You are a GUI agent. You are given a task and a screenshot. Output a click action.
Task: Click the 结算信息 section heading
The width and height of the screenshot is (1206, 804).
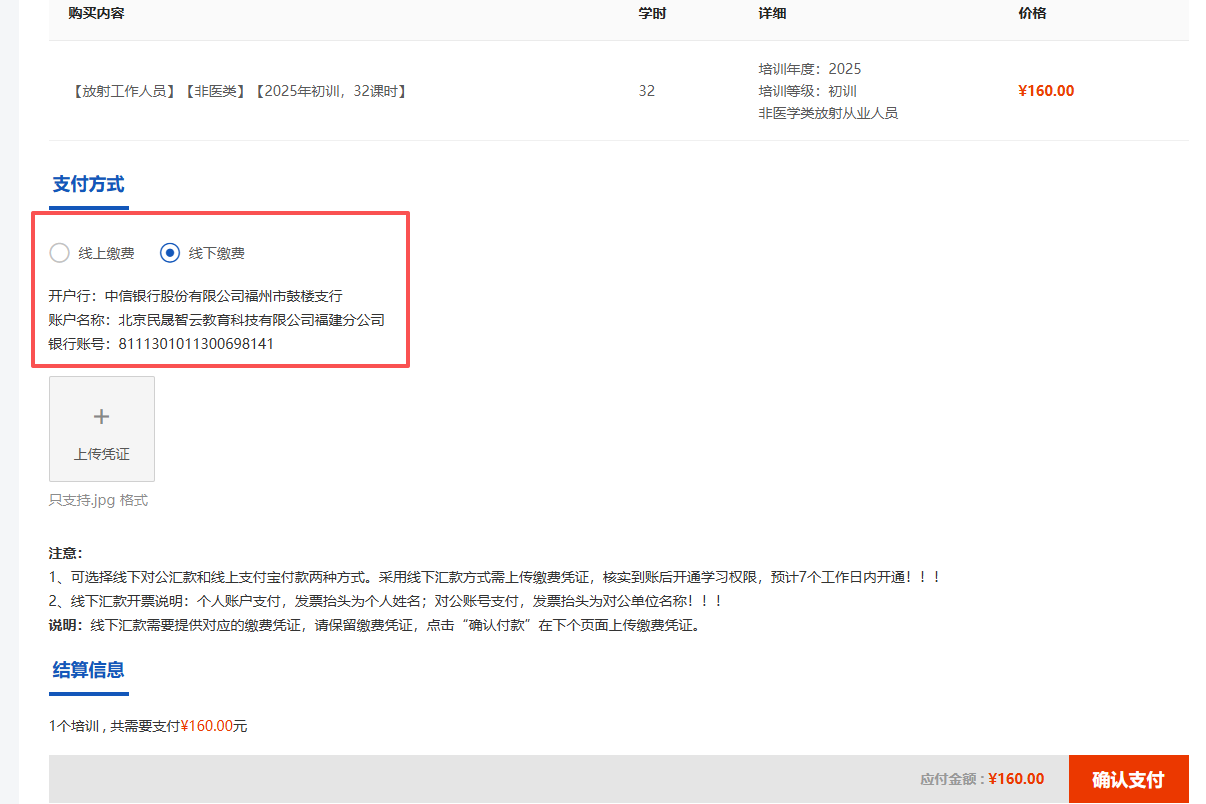click(88, 670)
